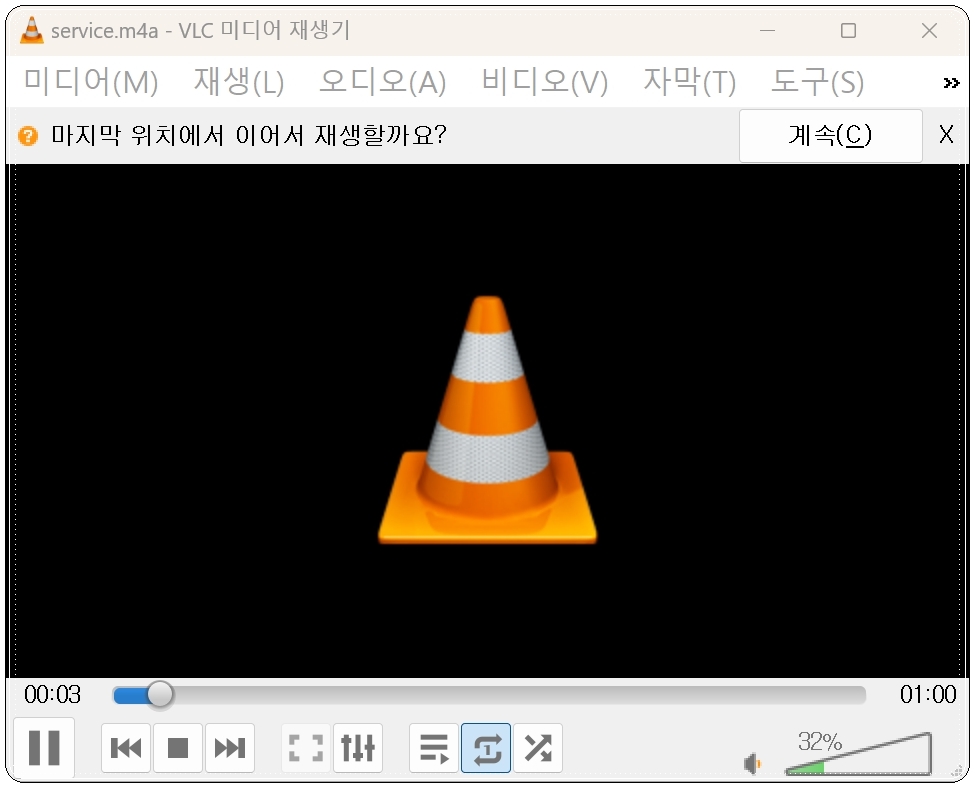
Task: Click the seek bar position handle
Action: click(x=160, y=695)
